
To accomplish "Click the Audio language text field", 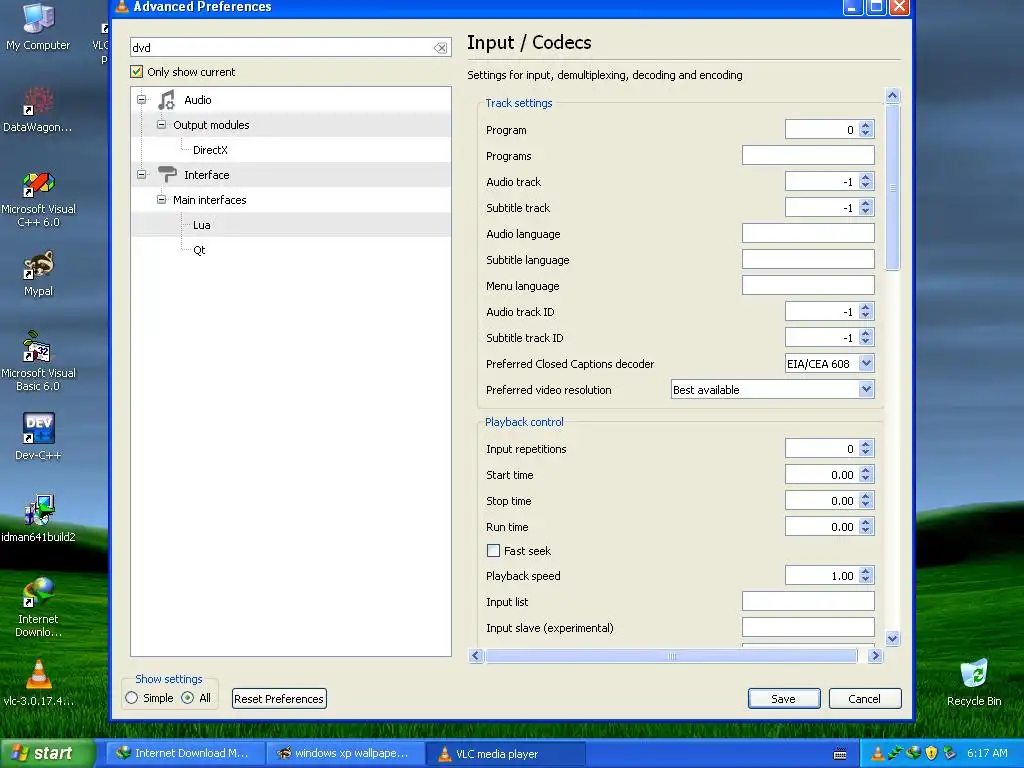I will 808,233.
